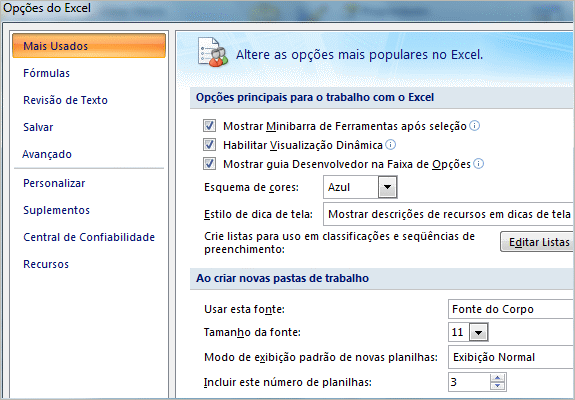Disable Habilitar Visualização Dinâmica checkbox

pyautogui.click(x=209, y=144)
